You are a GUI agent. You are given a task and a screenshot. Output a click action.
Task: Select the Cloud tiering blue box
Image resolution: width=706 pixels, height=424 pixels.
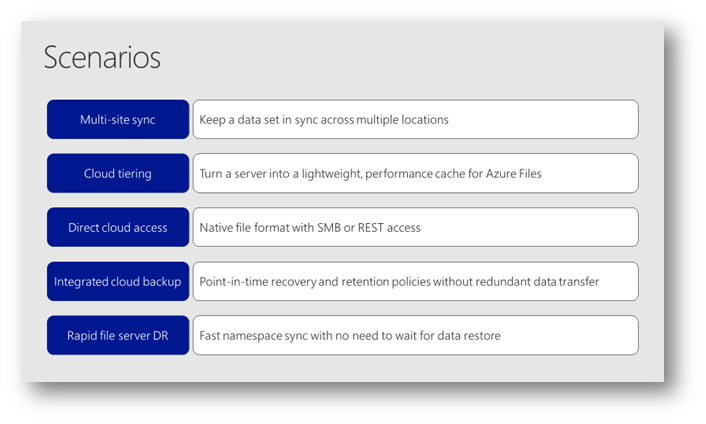coord(118,173)
